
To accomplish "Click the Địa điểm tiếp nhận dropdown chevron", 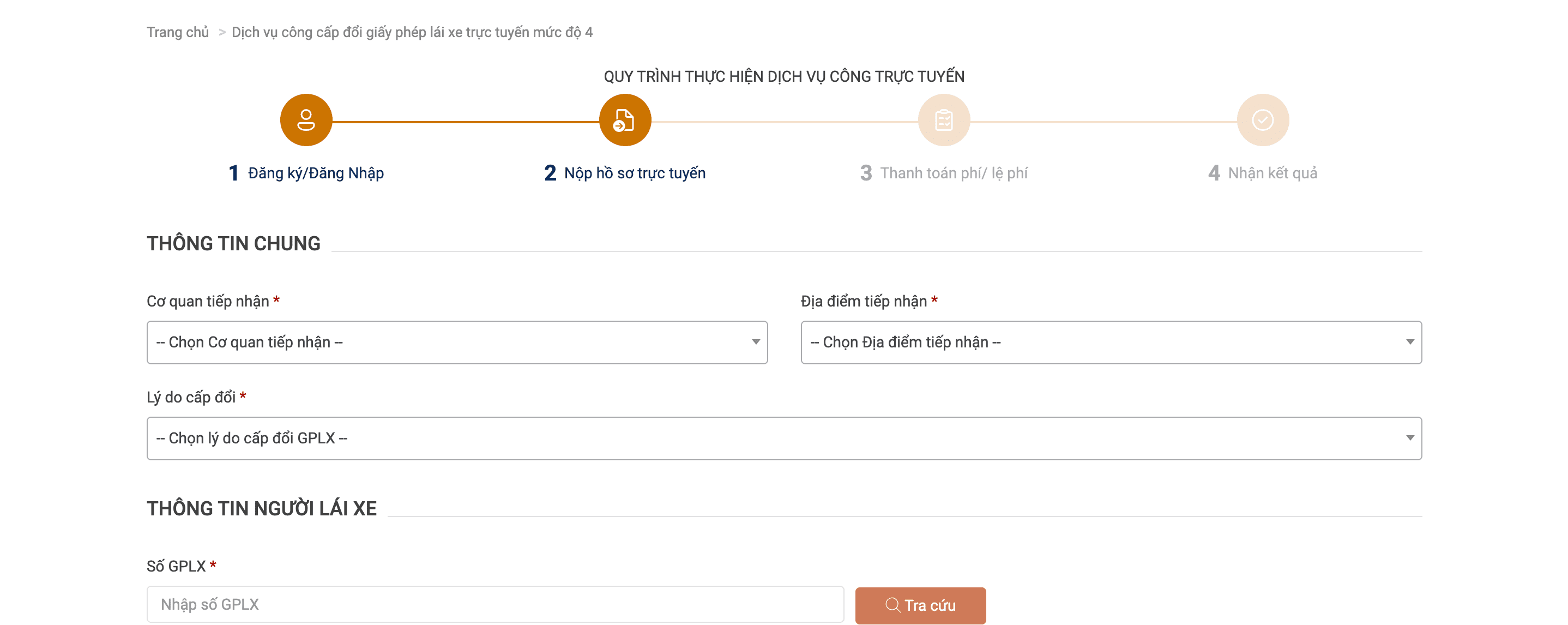I will [1412, 342].
